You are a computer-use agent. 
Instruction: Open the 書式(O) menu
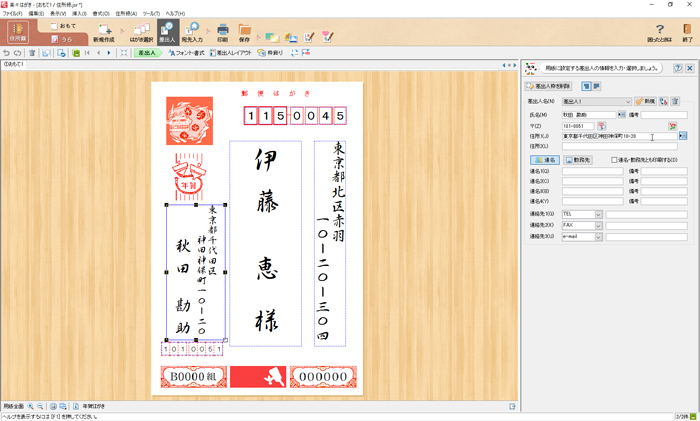101,13
